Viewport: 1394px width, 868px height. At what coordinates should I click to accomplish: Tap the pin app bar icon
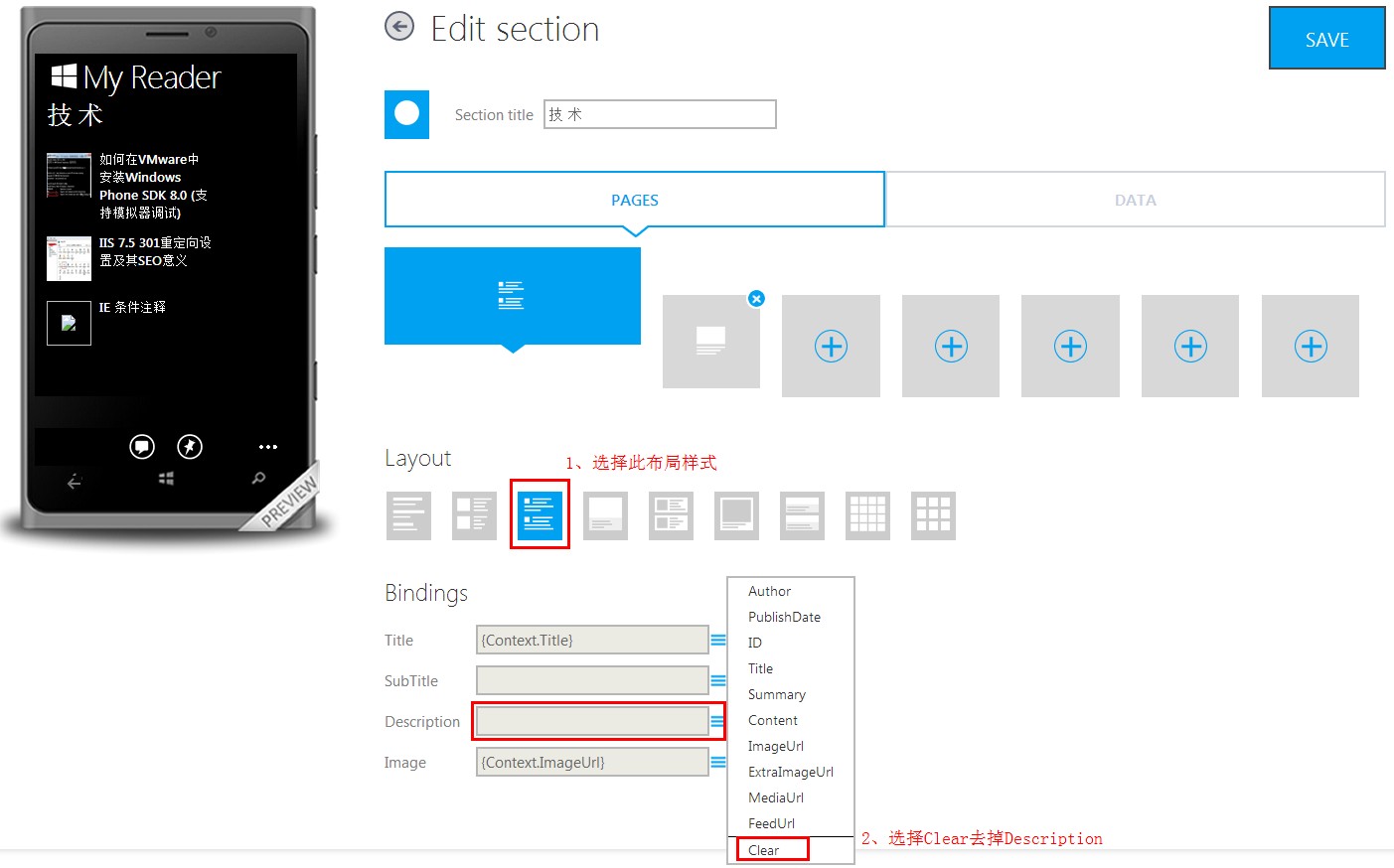(190, 447)
